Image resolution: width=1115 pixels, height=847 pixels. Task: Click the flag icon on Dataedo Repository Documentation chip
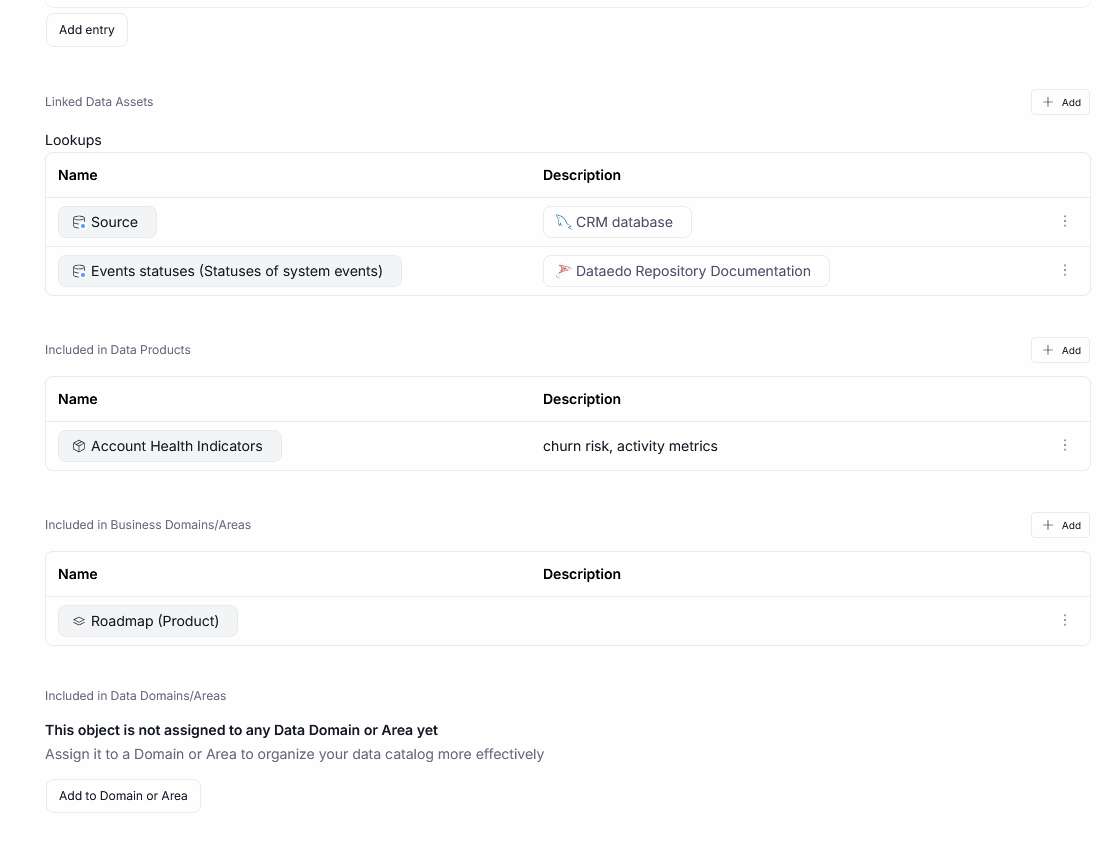(562, 271)
